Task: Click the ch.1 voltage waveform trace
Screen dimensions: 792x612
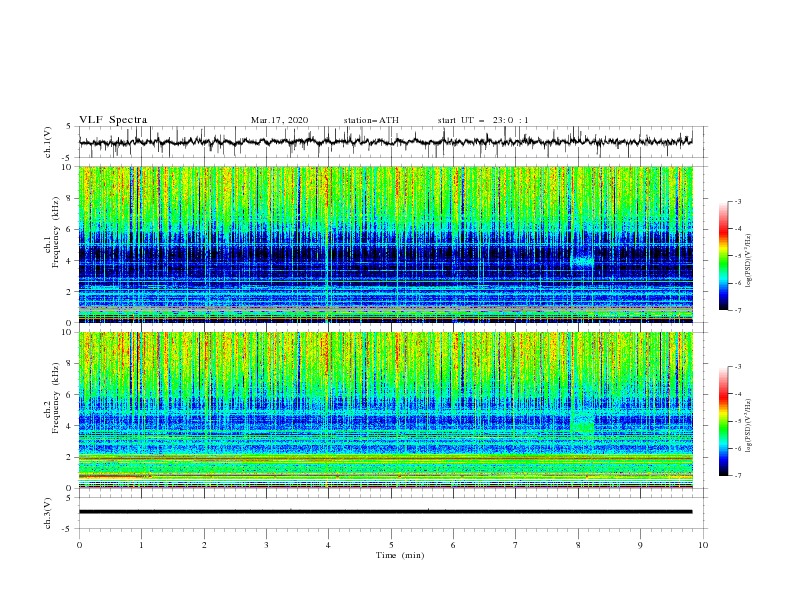Action: 385,141
